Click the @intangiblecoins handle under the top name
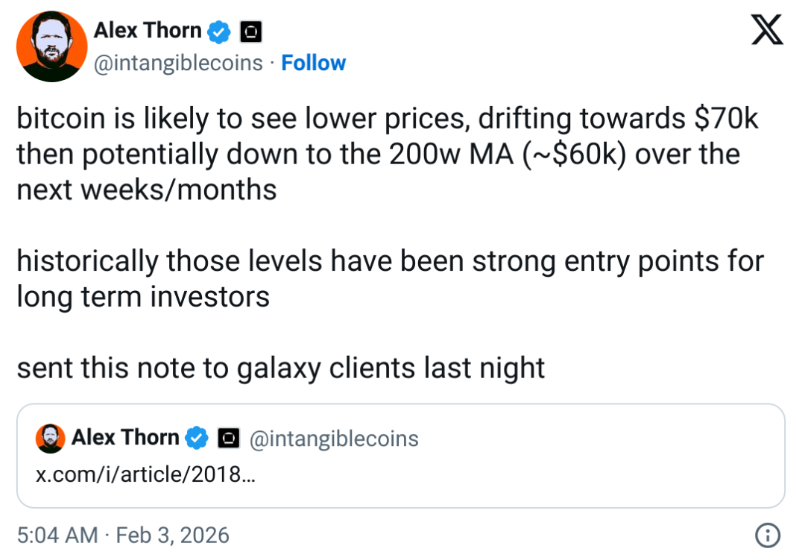Image resolution: width=799 pixels, height=558 pixels. tap(178, 63)
